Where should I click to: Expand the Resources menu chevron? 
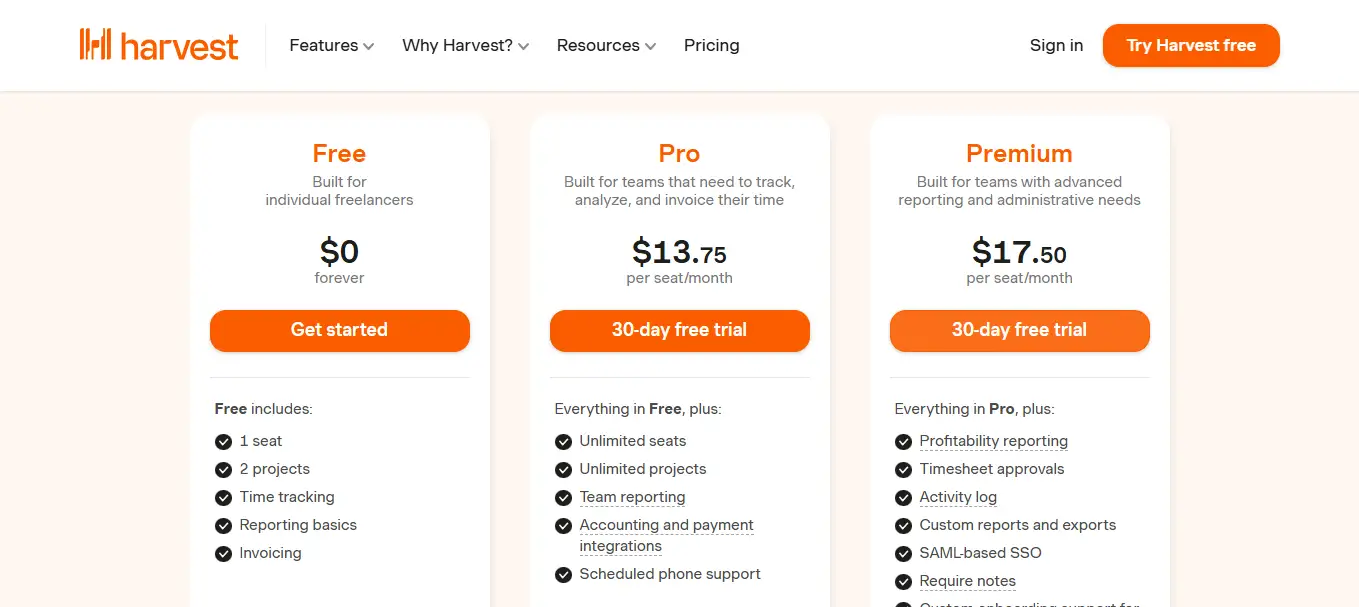pyautogui.click(x=651, y=46)
